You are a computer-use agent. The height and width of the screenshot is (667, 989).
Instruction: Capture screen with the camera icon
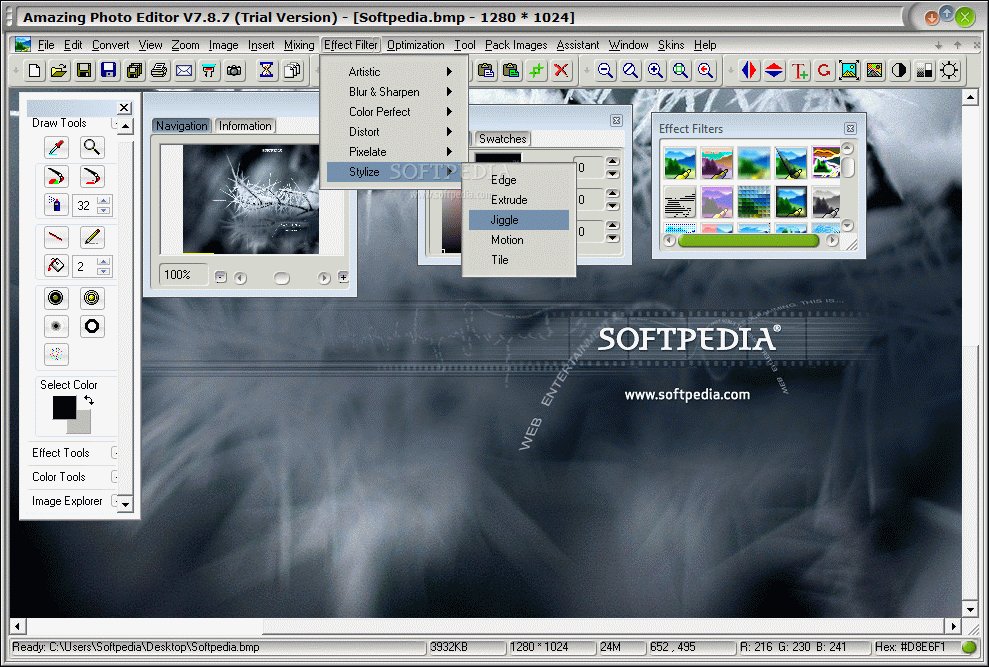pyautogui.click(x=234, y=71)
